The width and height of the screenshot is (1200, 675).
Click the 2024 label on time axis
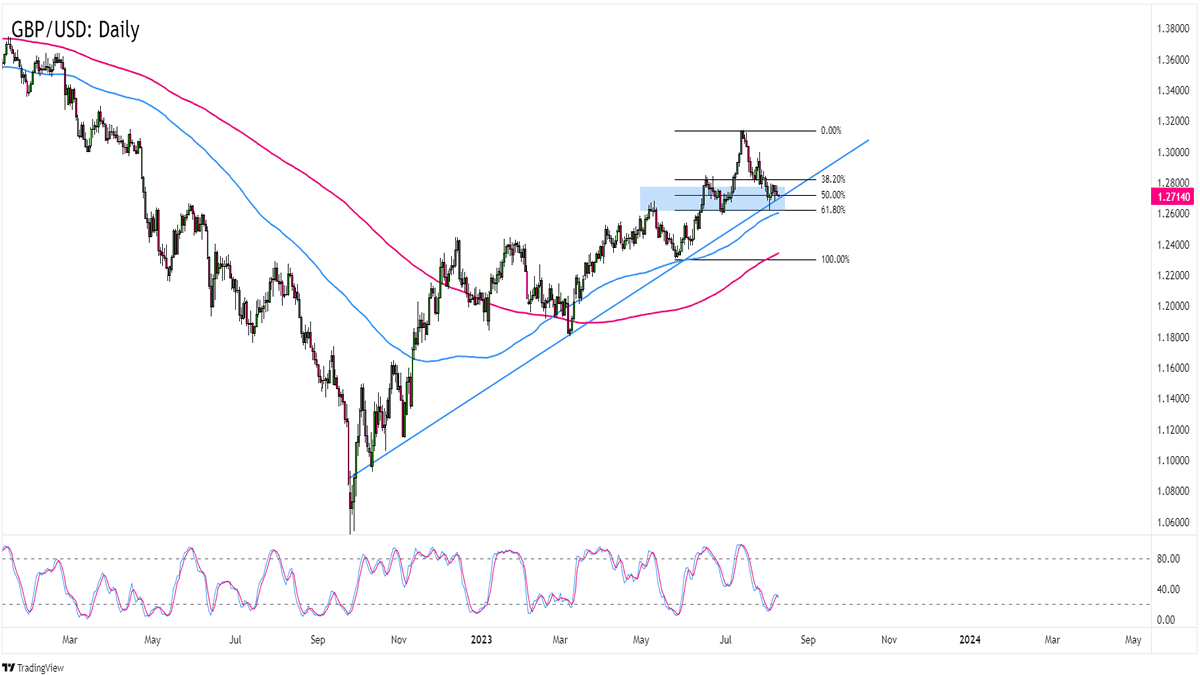pos(969,638)
